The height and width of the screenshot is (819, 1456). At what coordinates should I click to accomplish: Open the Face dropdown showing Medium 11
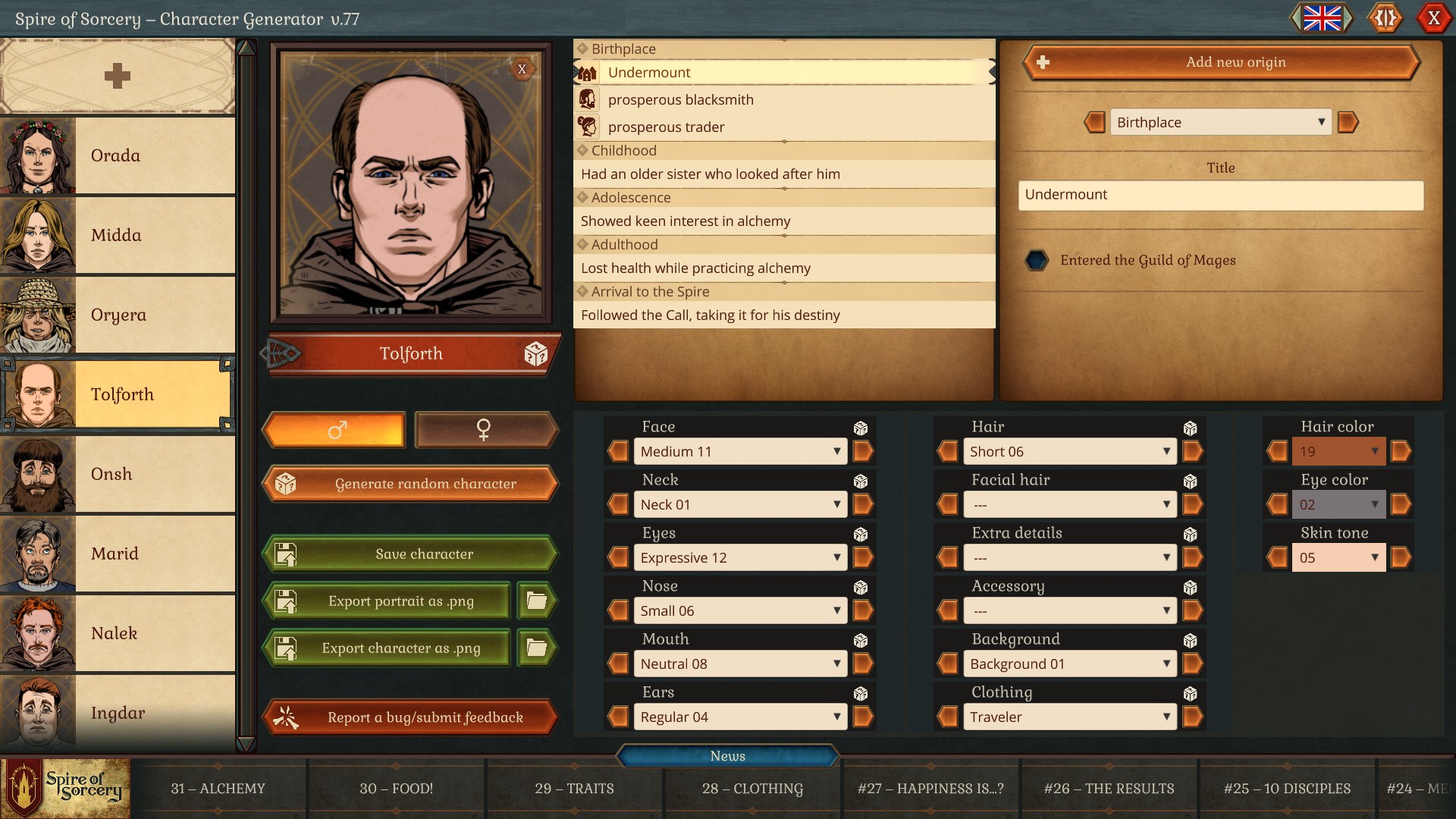click(739, 451)
